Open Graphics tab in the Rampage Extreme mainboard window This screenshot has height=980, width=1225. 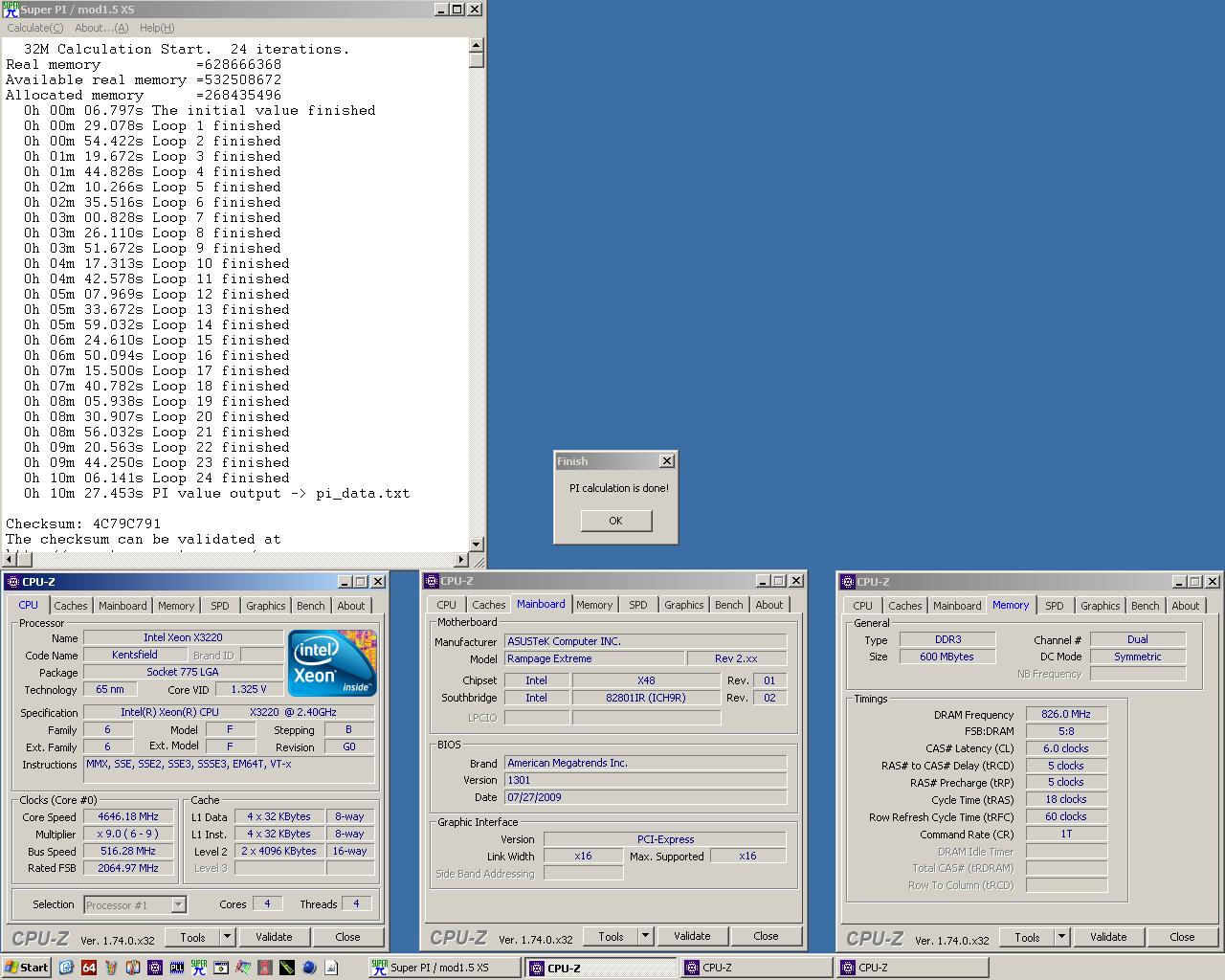(683, 605)
